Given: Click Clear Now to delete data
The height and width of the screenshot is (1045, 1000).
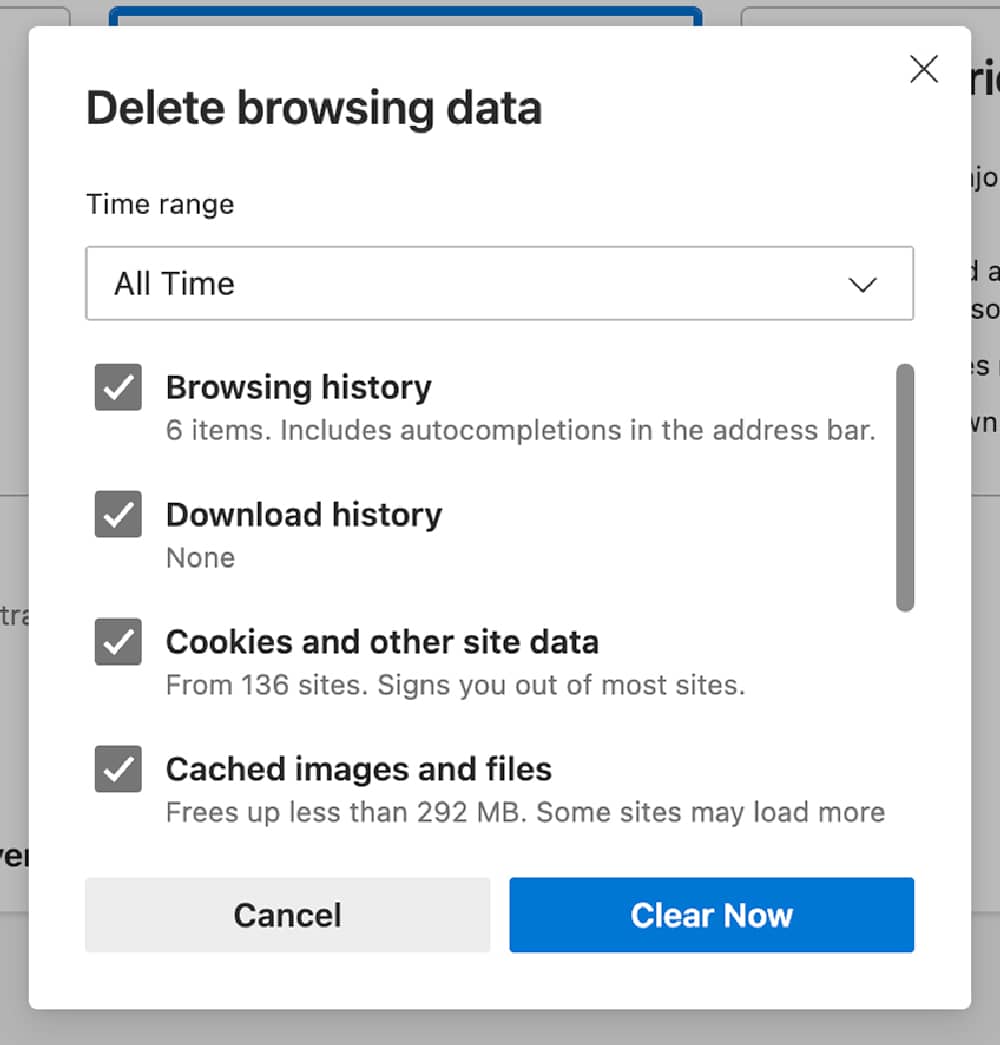Looking at the screenshot, I should pyautogui.click(x=711, y=915).
